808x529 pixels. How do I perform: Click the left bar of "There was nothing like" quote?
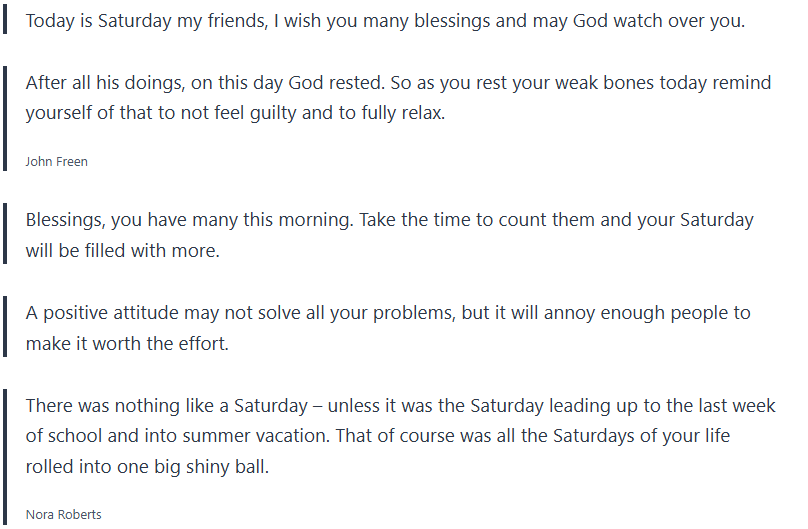pos(5,437)
